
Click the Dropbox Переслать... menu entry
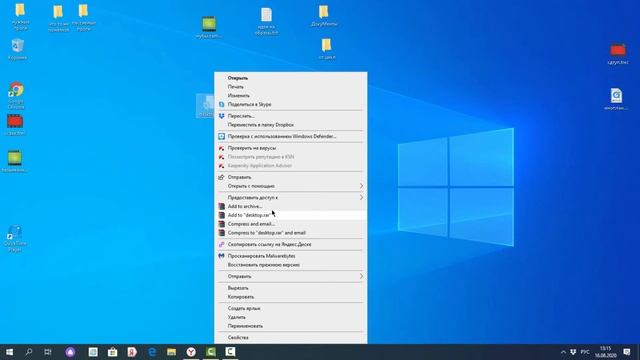291,116
